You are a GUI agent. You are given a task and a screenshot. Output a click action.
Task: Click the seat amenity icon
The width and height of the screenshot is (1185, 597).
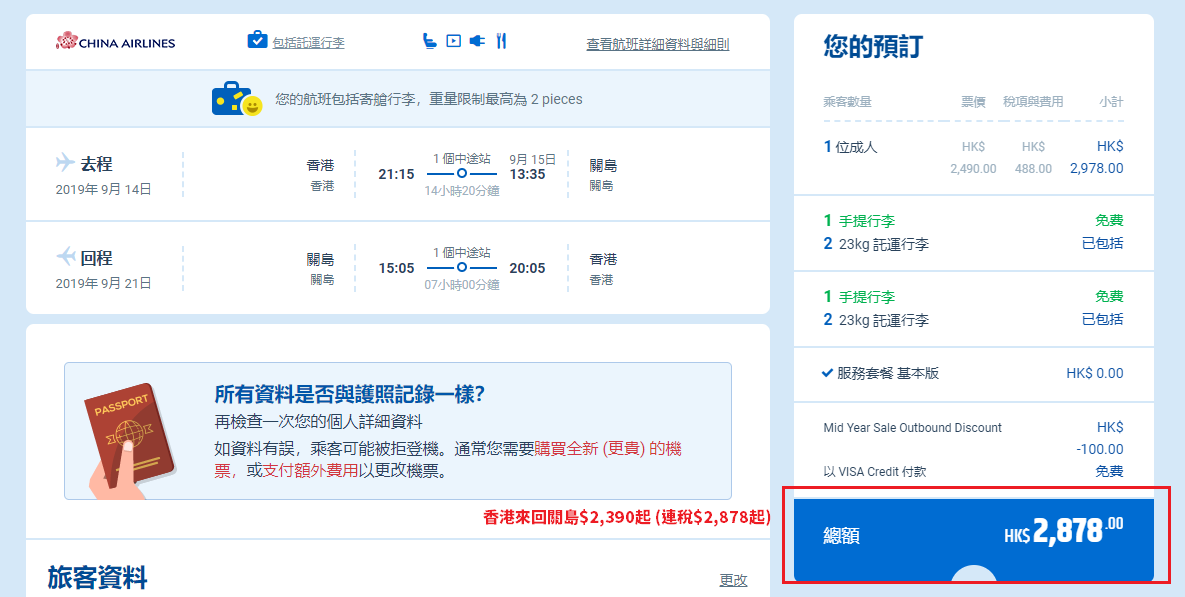pyautogui.click(x=430, y=41)
